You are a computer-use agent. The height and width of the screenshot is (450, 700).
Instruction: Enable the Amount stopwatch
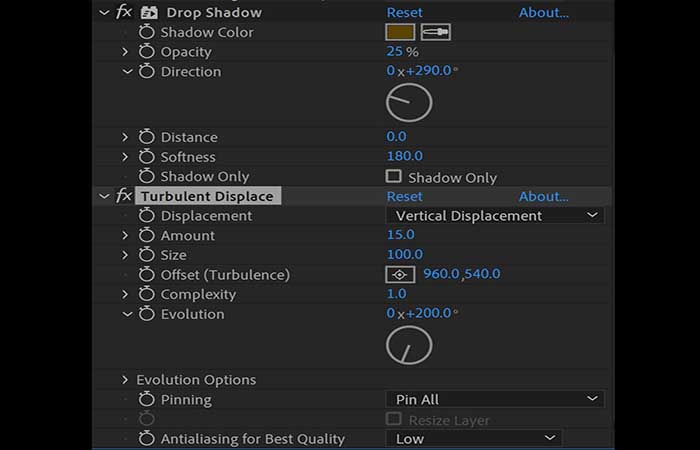tap(146, 235)
